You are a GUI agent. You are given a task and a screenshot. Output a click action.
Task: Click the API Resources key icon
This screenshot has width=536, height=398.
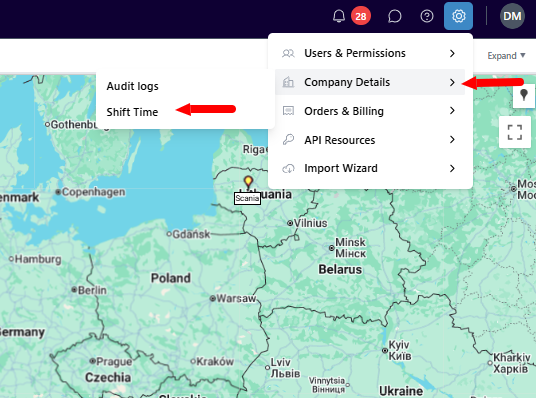(288, 140)
